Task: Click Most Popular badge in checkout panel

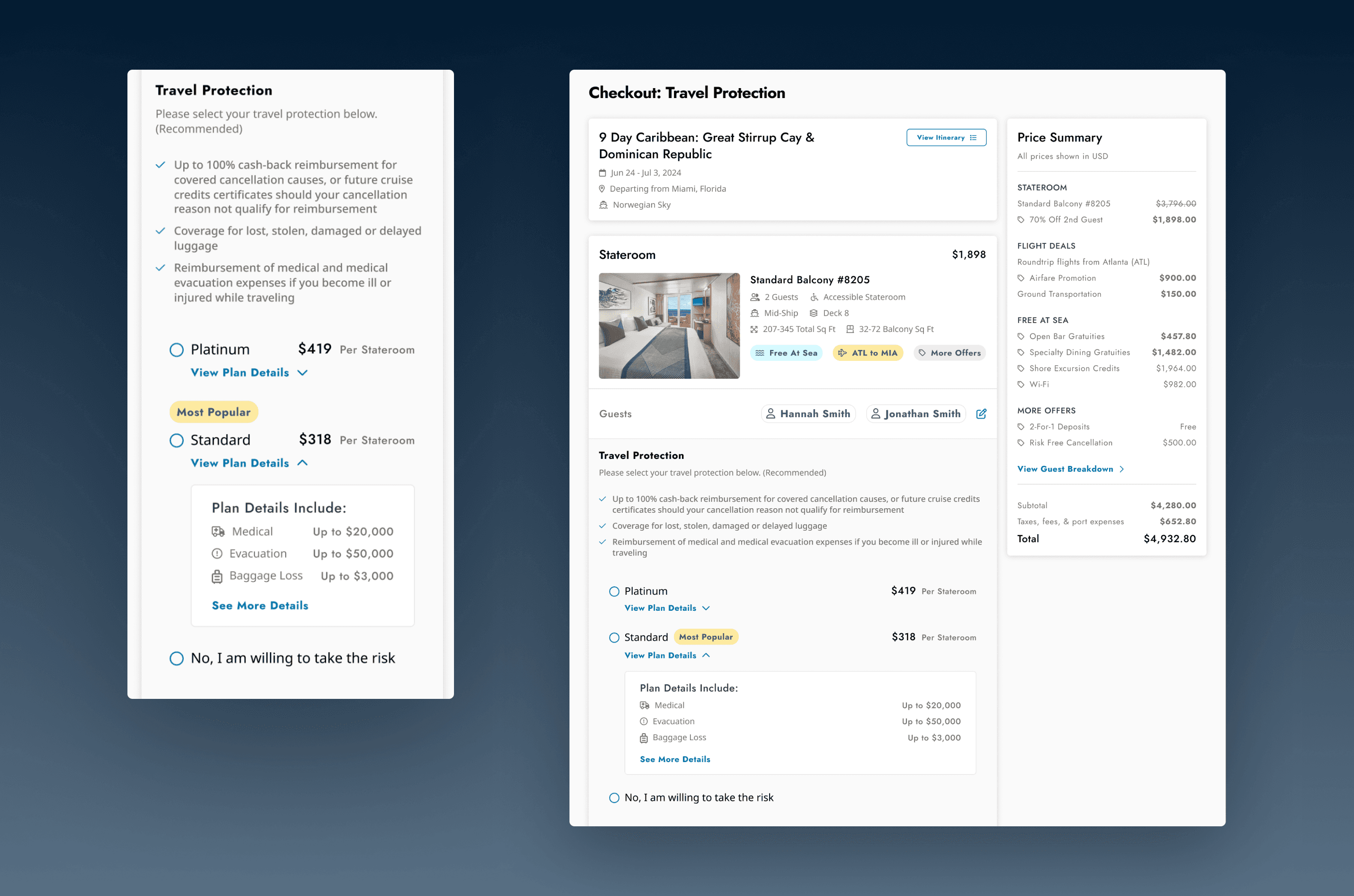Action: coord(705,637)
